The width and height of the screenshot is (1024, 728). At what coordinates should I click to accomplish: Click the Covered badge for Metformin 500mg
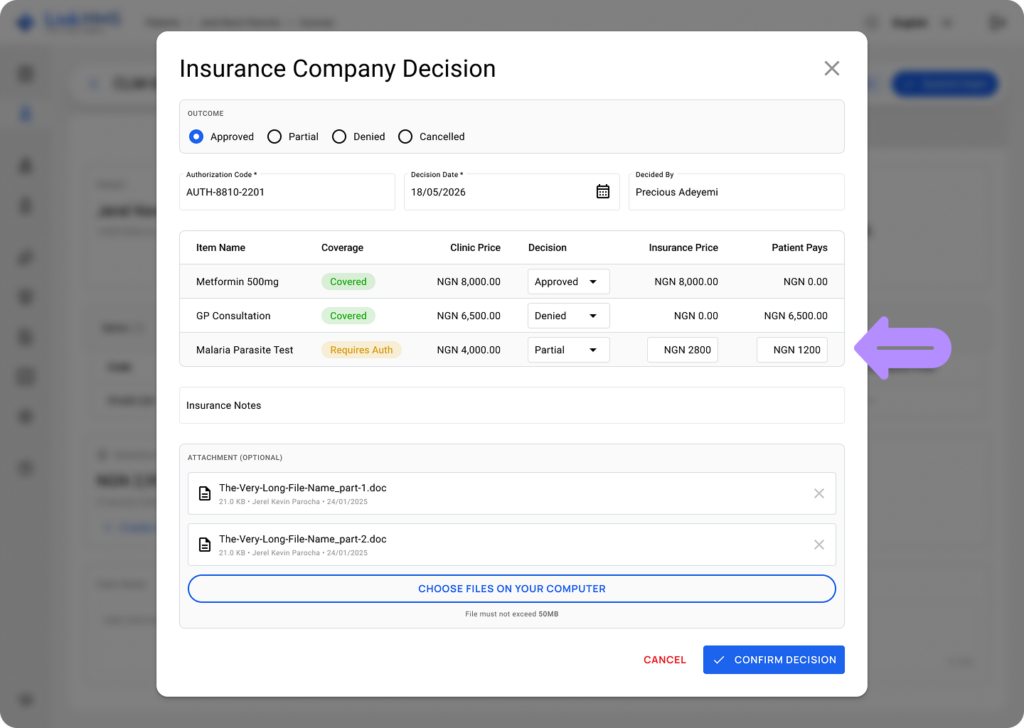click(x=348, y=281)
